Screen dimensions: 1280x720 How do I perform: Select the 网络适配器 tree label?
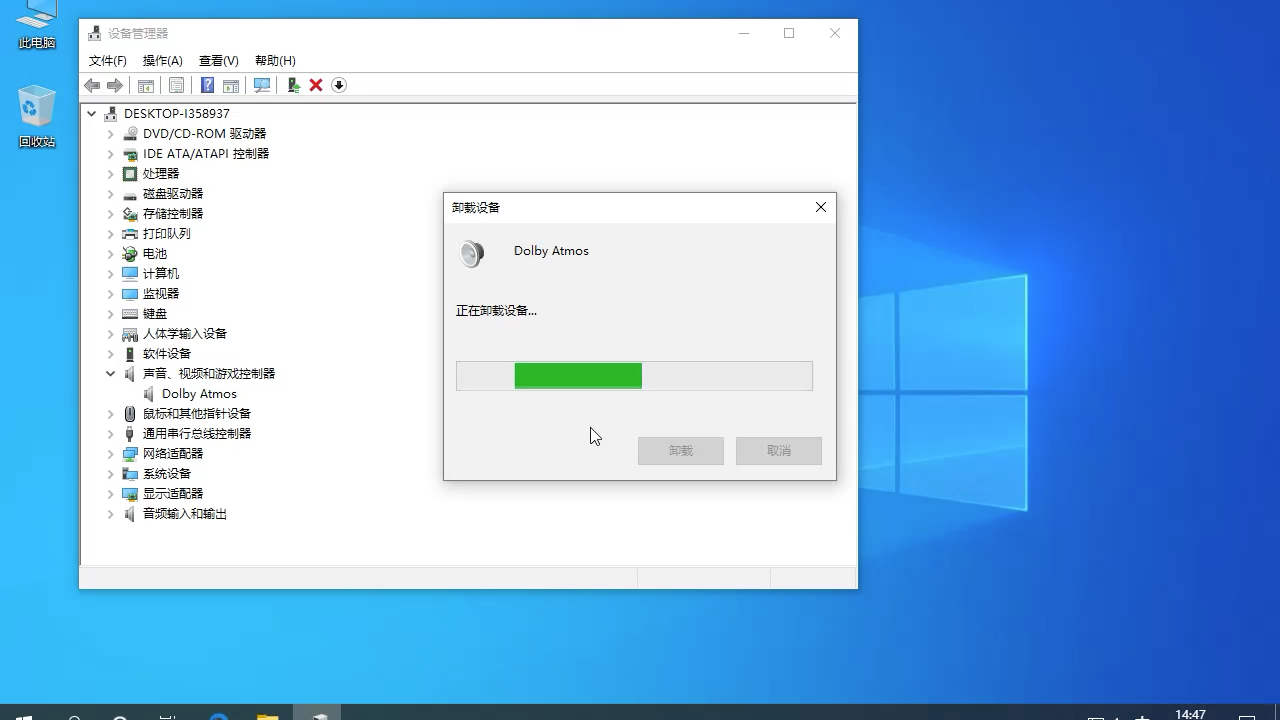point(173,454)
